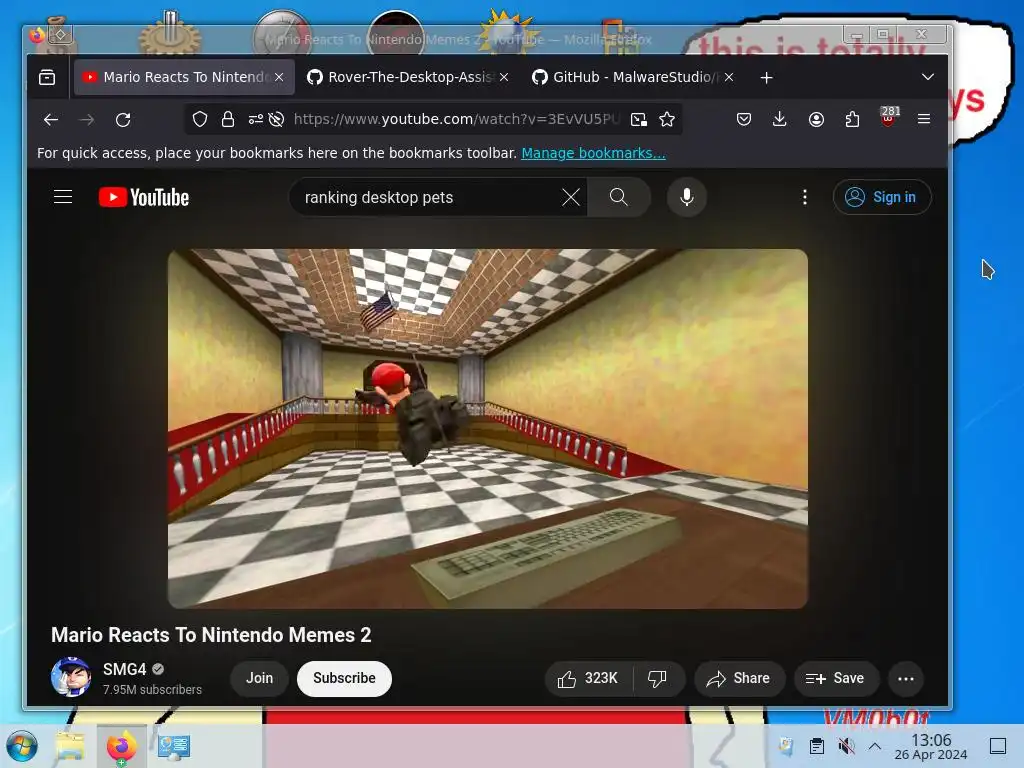Open more actions ellipsis menu

[906, 679]
